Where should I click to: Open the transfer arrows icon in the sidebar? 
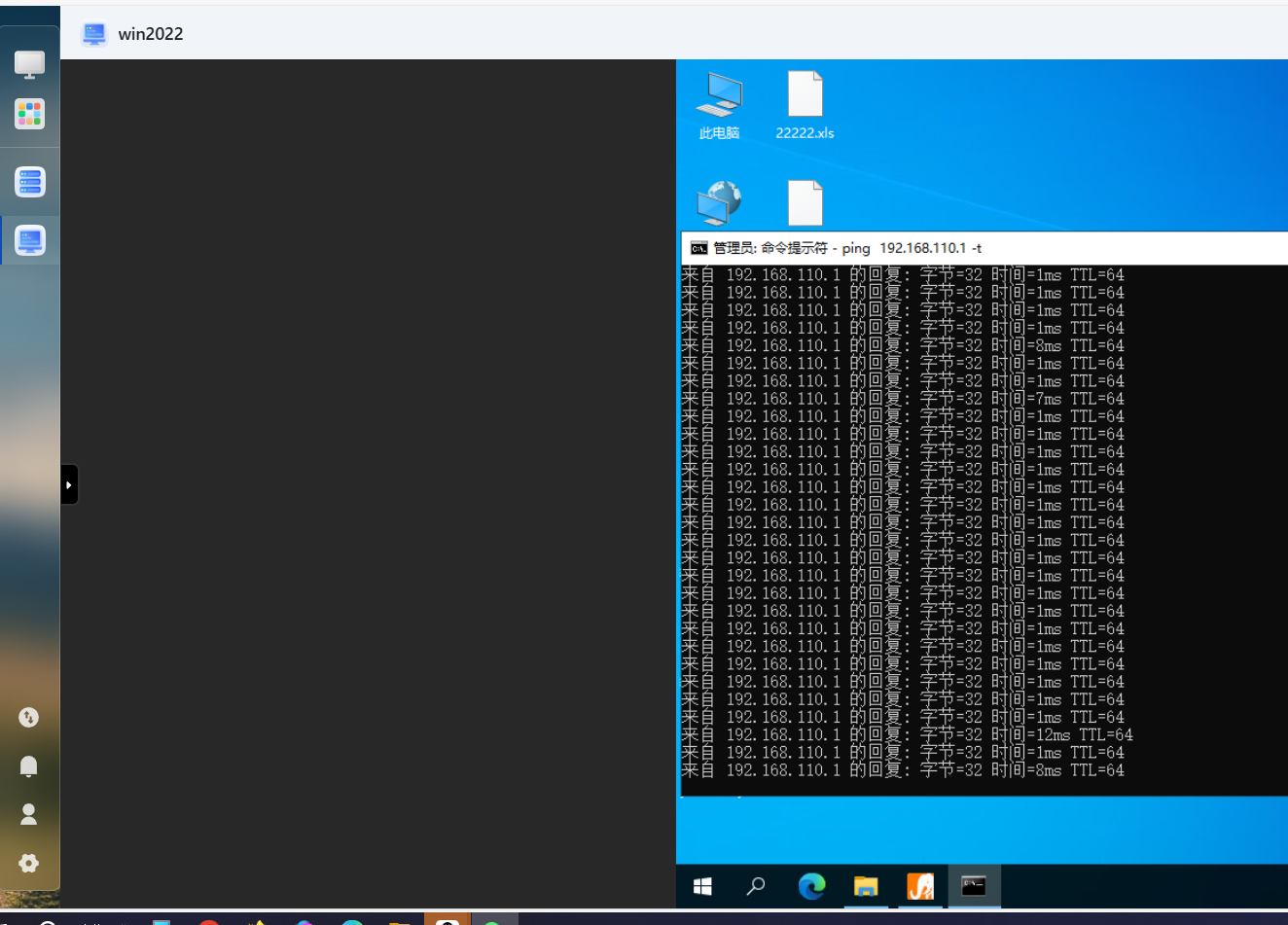click(29, 718)
